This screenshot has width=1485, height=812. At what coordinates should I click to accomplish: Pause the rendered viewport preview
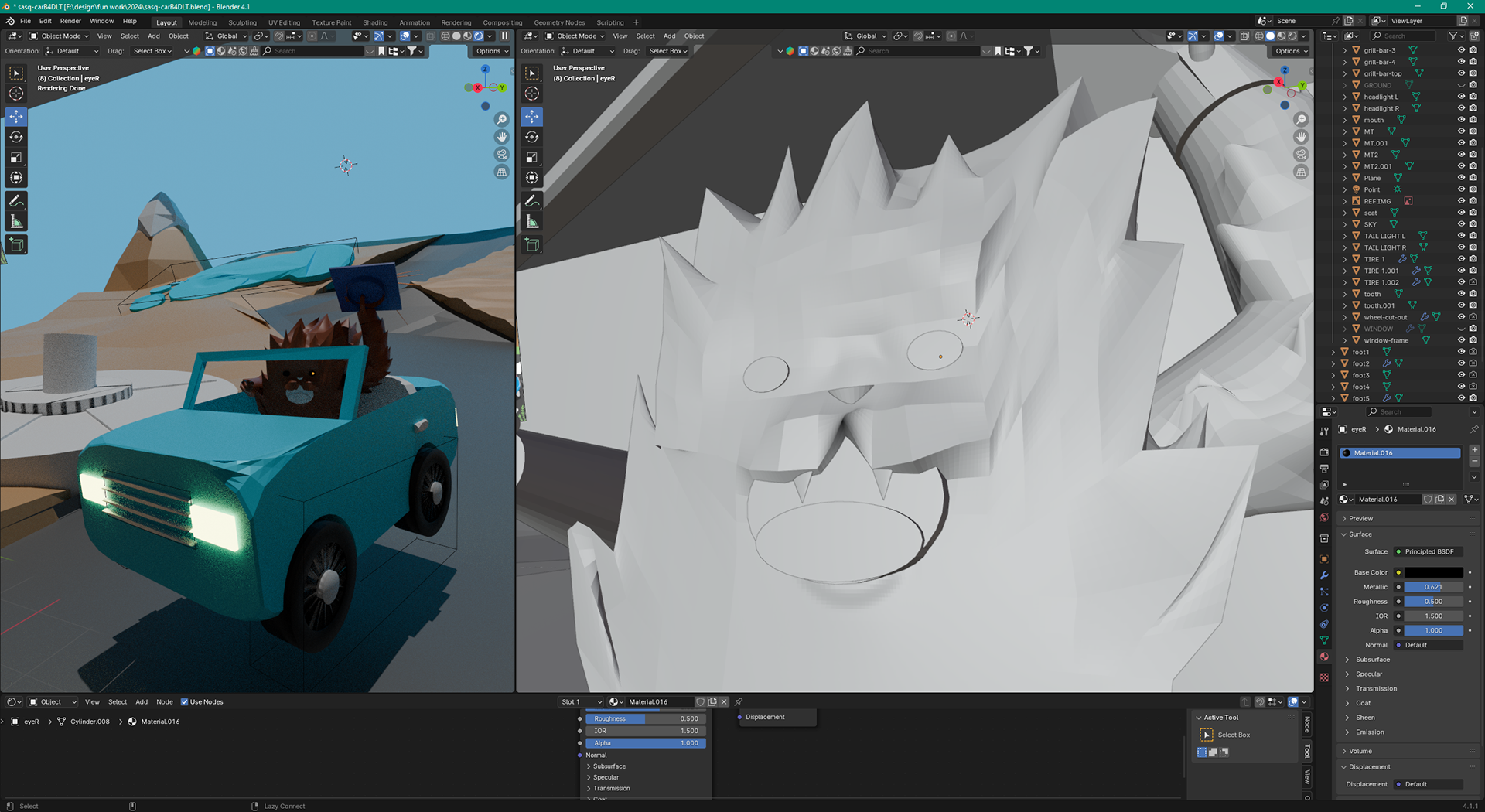pos(504,36)
